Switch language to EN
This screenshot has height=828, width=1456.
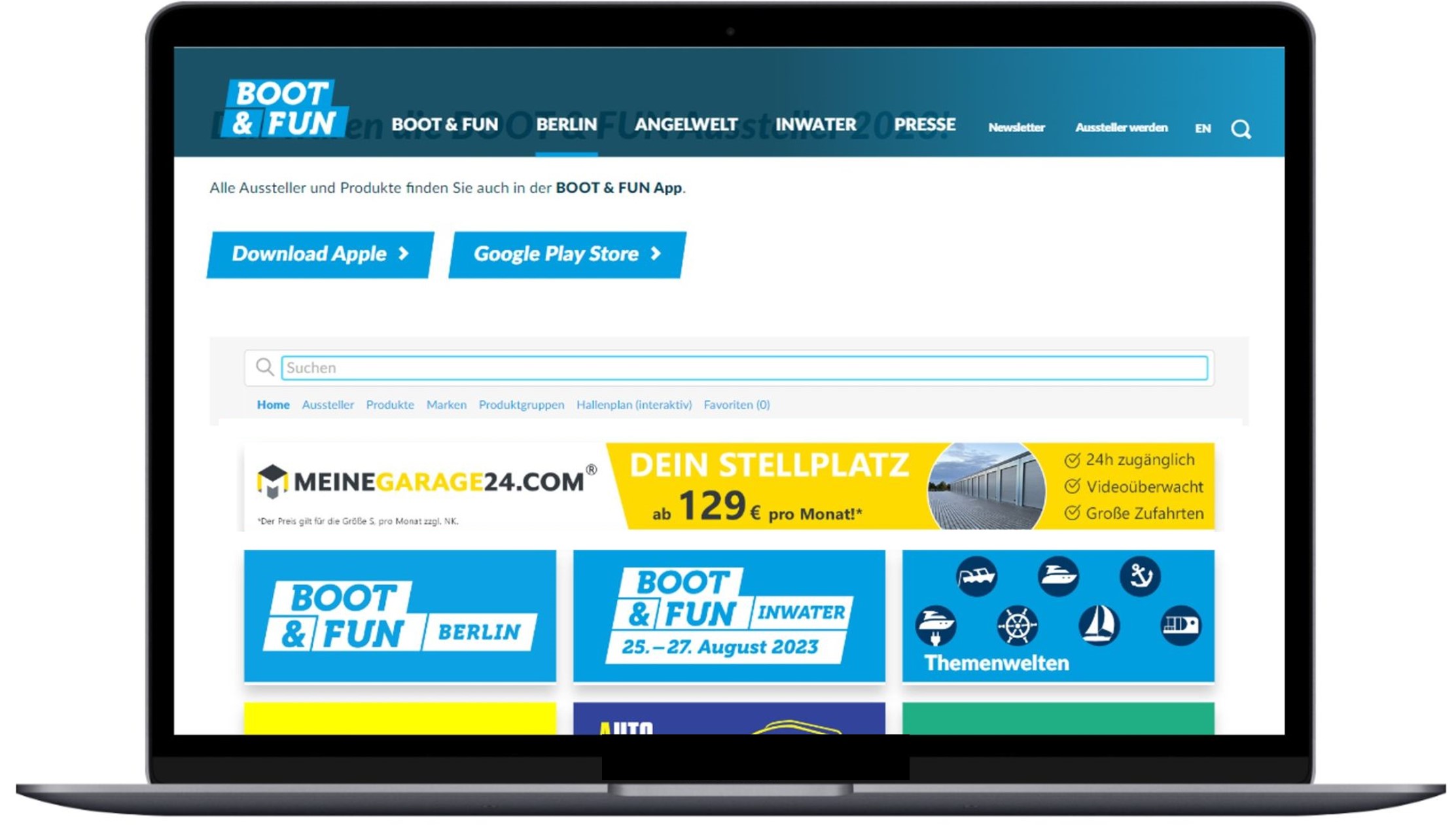1203,128
